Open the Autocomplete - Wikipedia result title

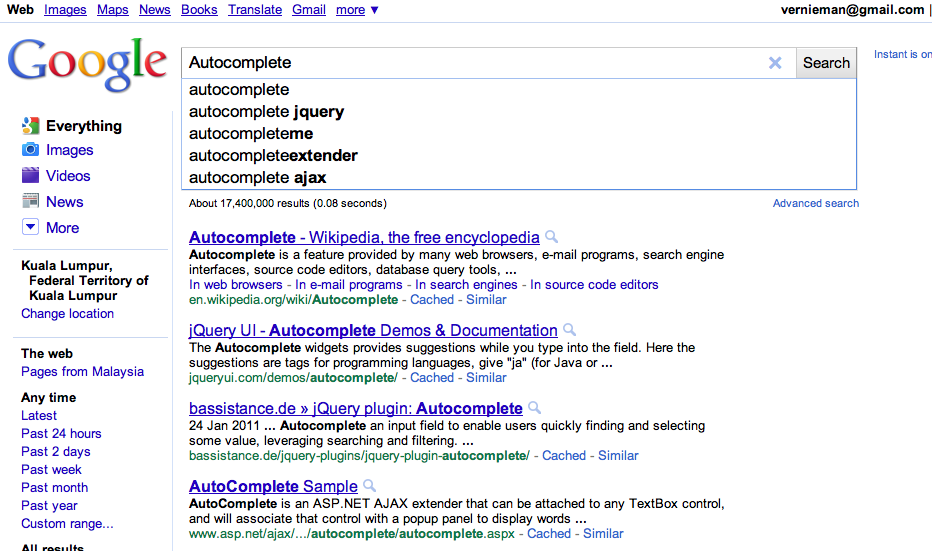click(364, 237)
